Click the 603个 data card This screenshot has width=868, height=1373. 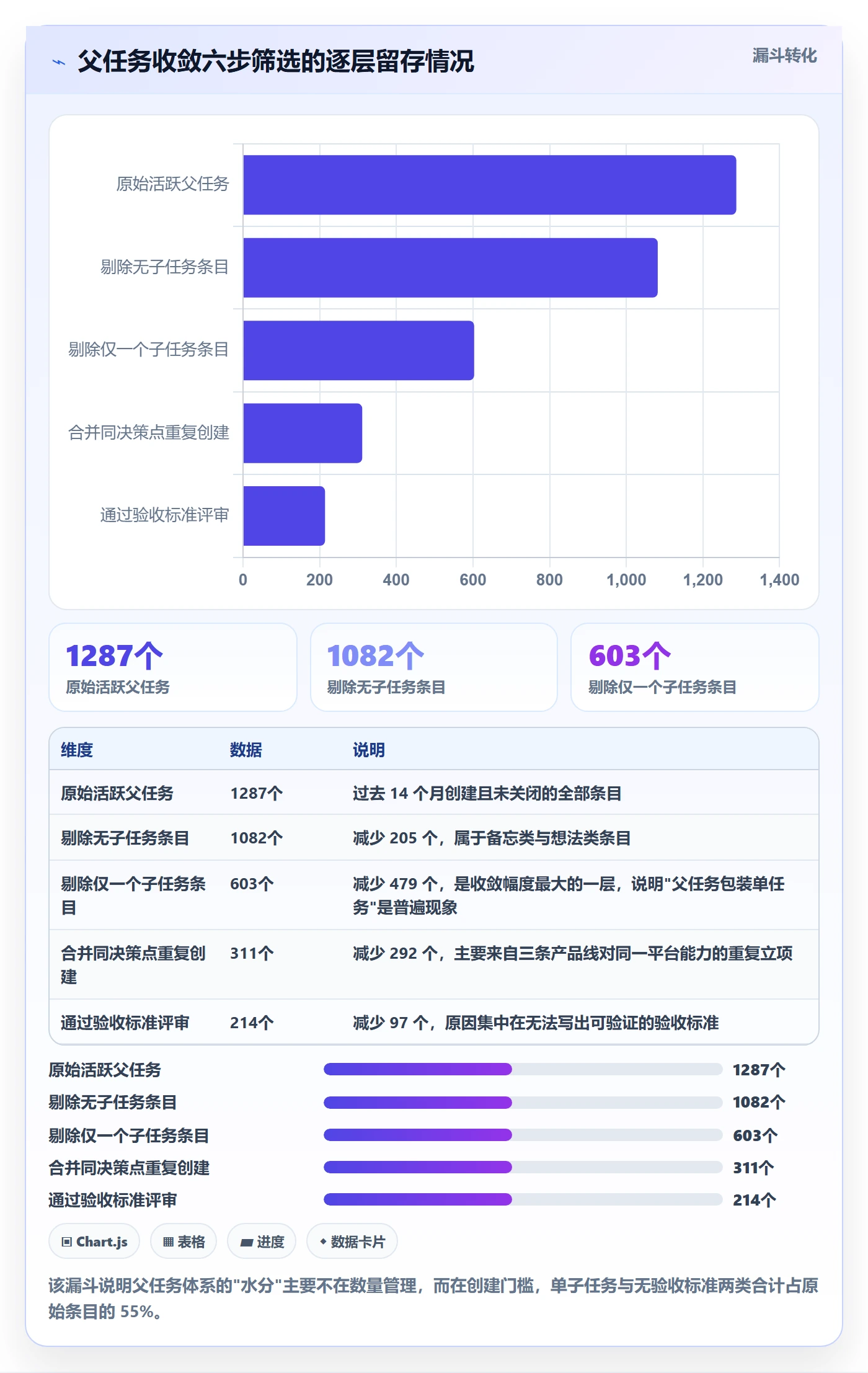[x=695, y=667]
